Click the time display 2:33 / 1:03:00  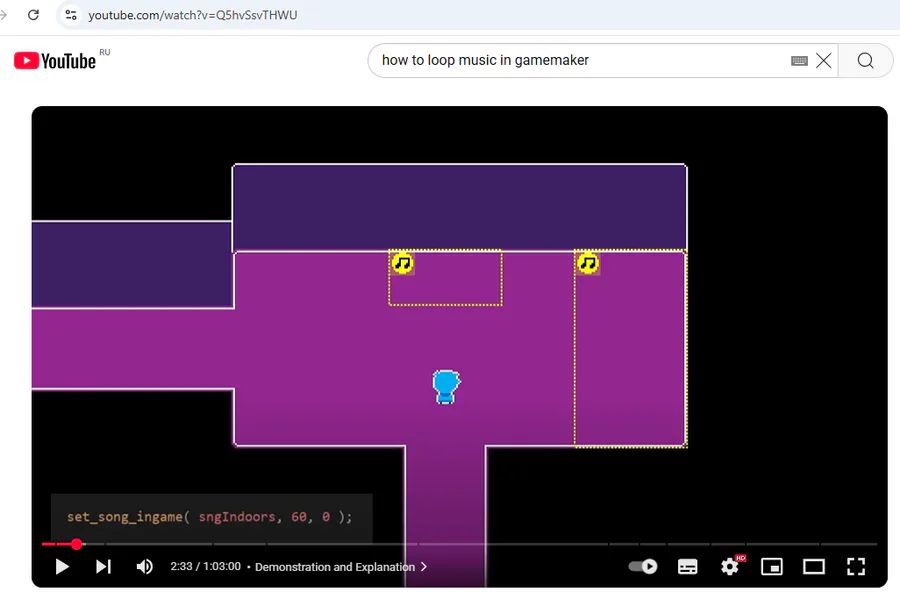pos(205,566)
